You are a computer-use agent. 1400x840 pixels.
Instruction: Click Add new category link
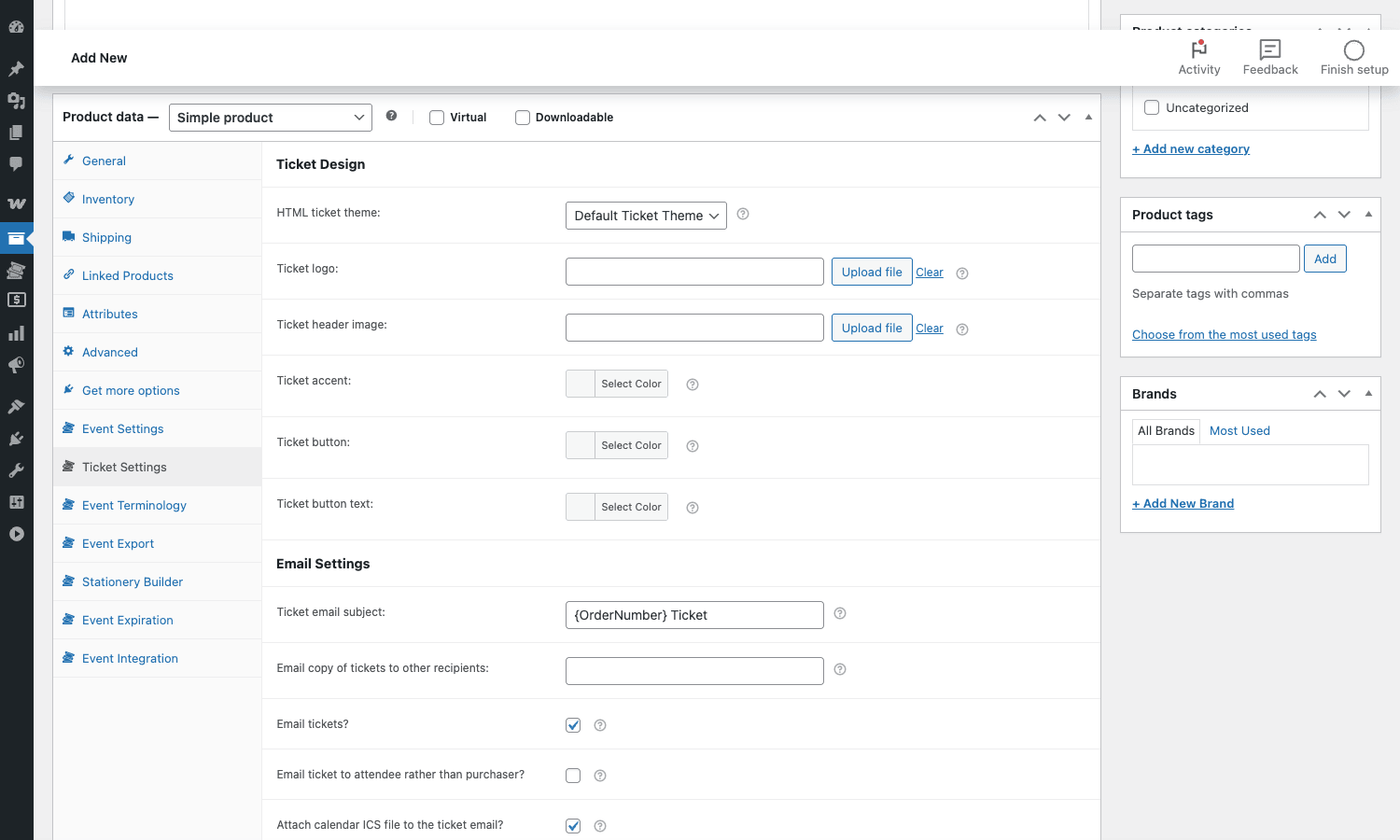click(x=1191, y=148)
